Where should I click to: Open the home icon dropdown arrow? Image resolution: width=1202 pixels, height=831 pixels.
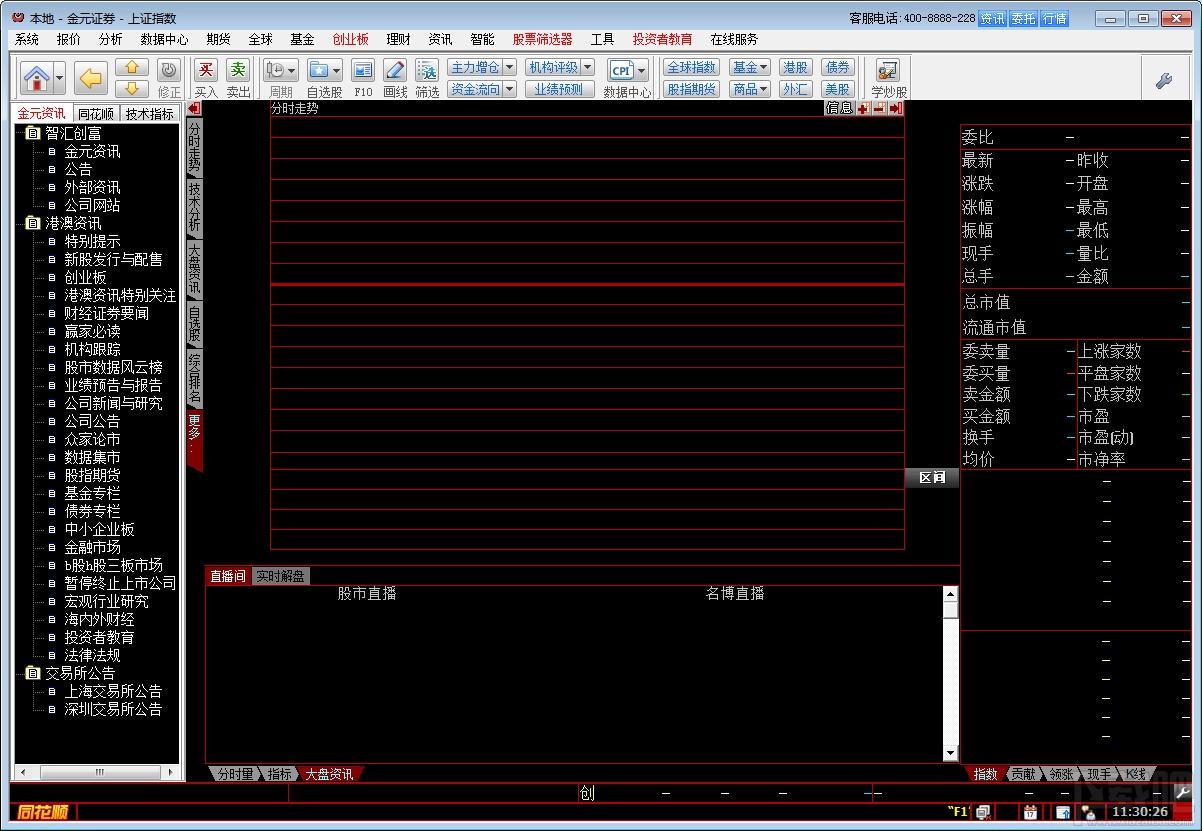(59, 77)
